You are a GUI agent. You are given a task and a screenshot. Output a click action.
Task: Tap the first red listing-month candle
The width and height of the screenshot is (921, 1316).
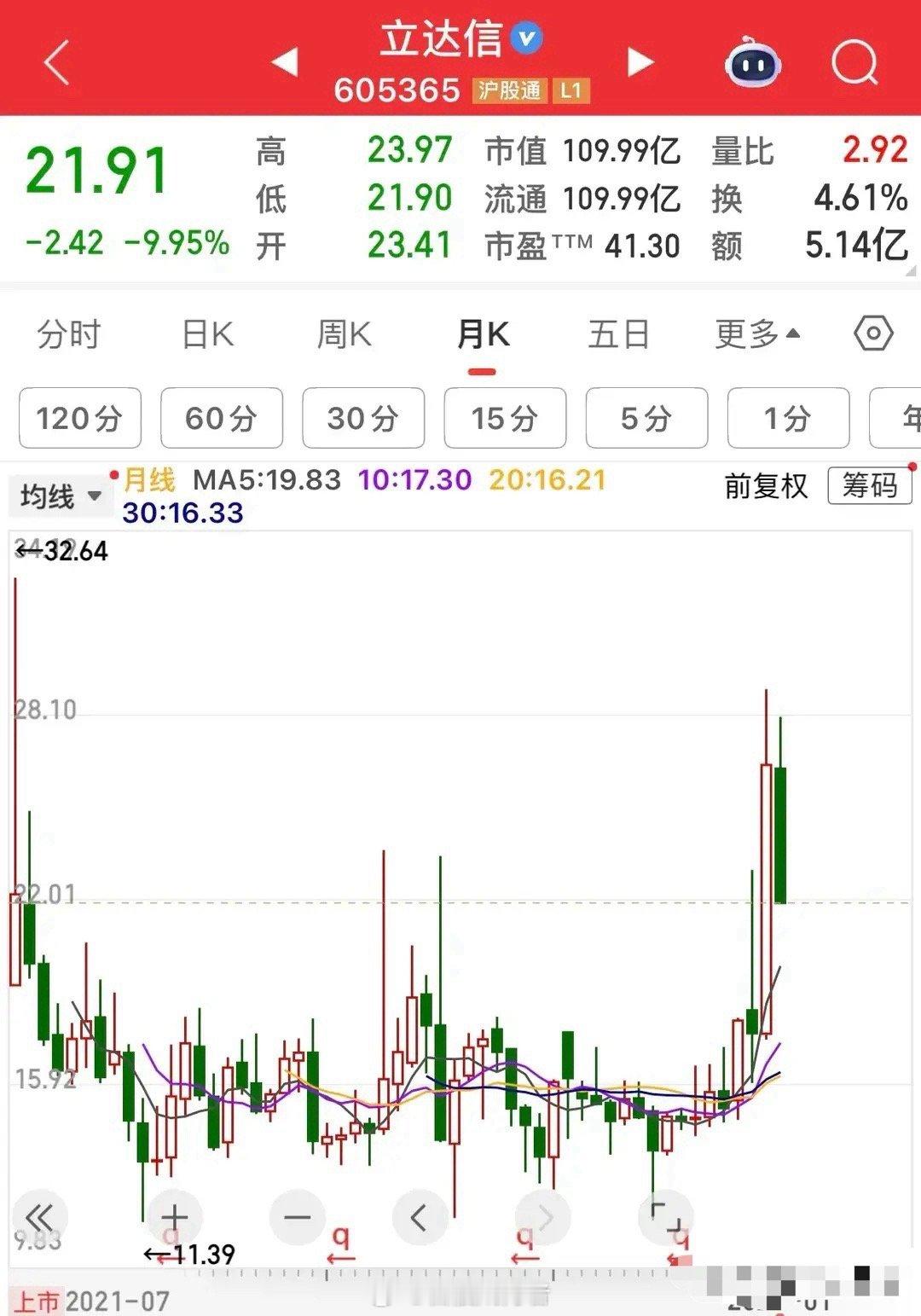point(15,938)
